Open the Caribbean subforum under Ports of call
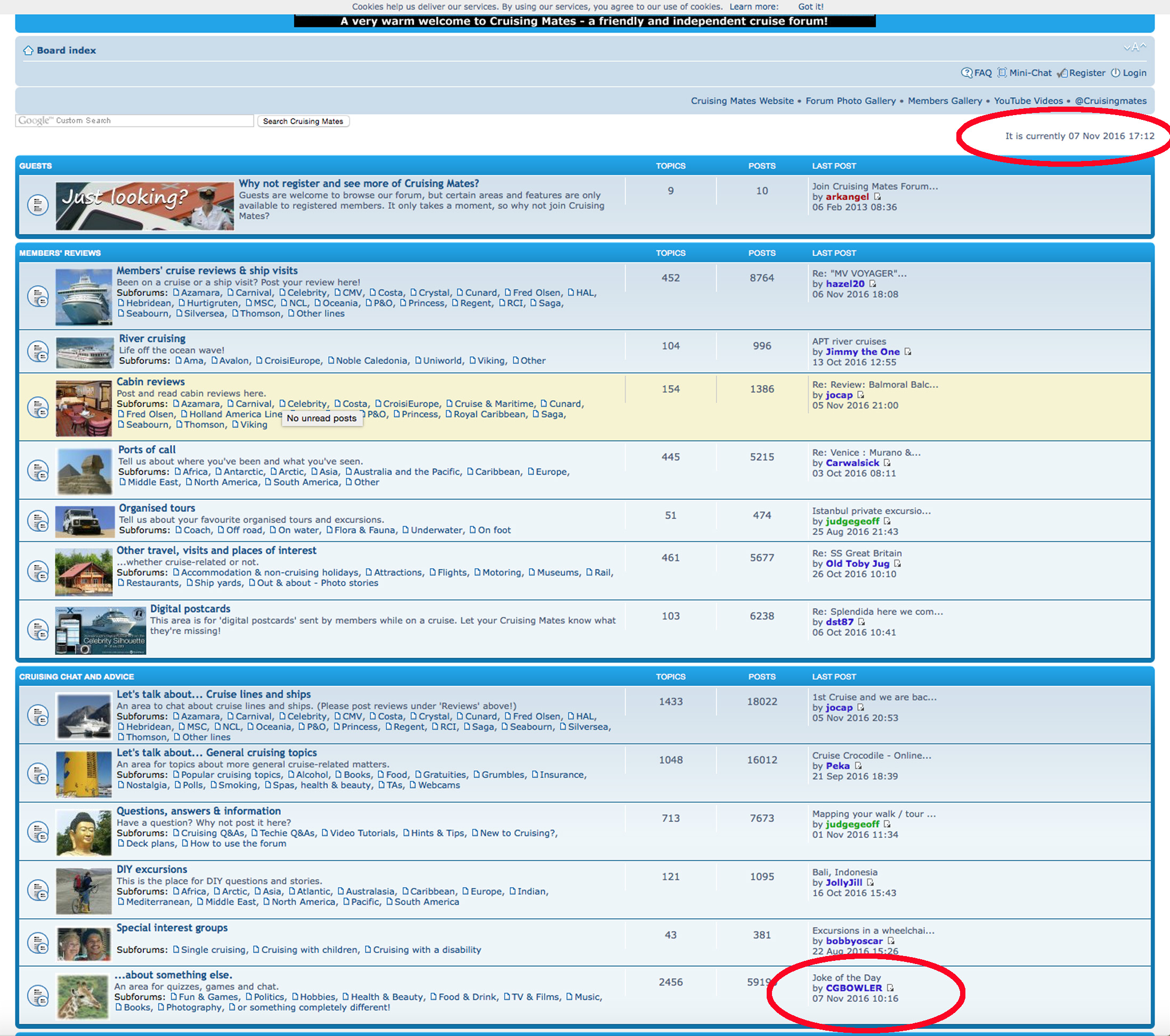Screen dimensions: 1170x1036 tap(498, 472)
